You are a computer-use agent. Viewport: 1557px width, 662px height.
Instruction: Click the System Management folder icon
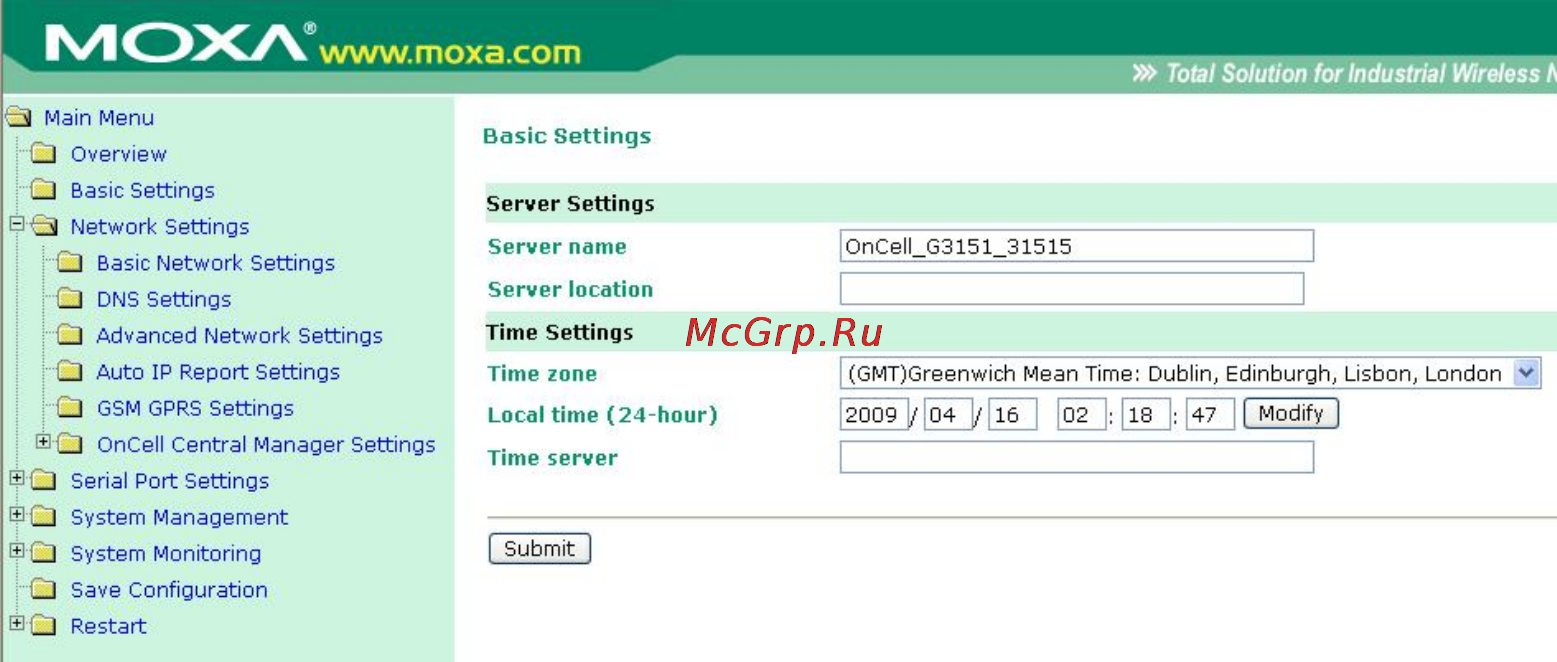tap(43, 517)
